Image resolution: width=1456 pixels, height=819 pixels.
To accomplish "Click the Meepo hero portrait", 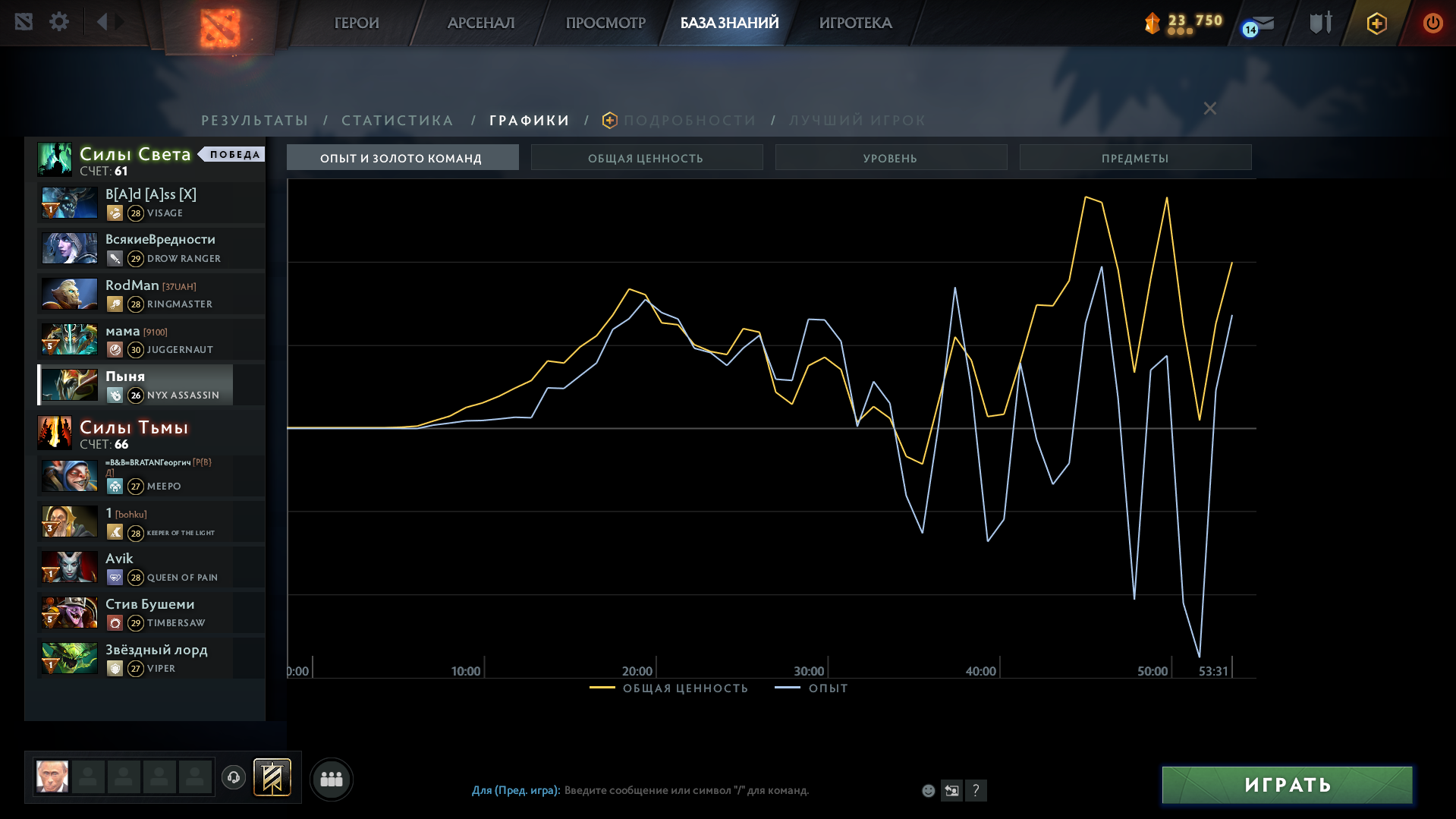I will (69, 476).
